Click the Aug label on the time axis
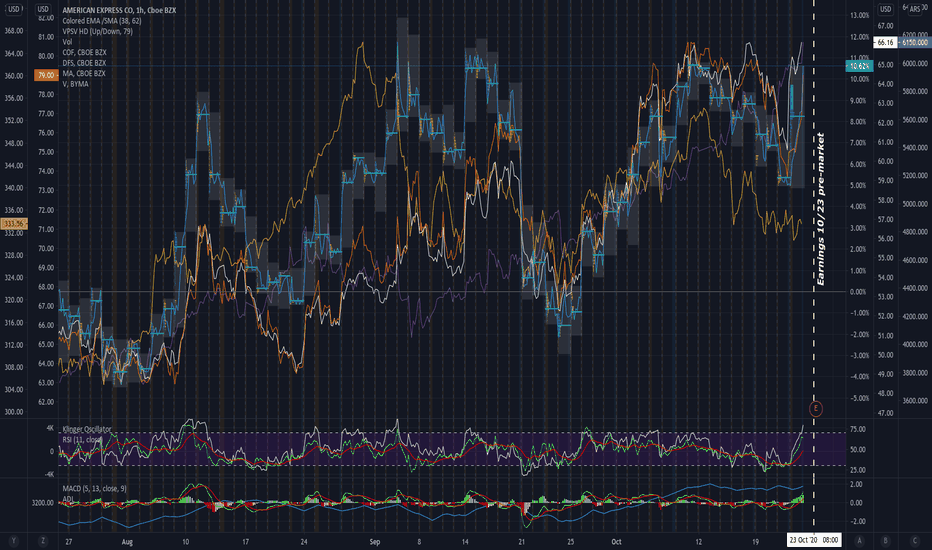 pos(127,542)
